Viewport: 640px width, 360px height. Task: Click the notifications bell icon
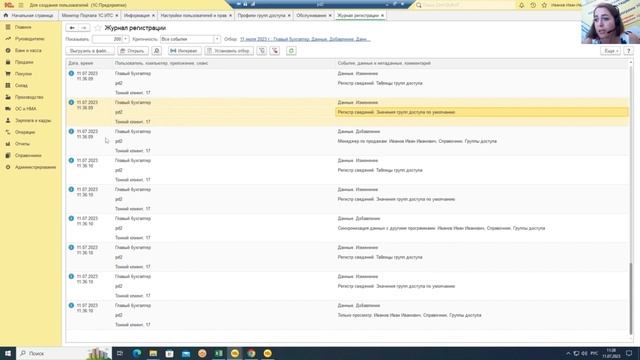click(x=521, y=5)
